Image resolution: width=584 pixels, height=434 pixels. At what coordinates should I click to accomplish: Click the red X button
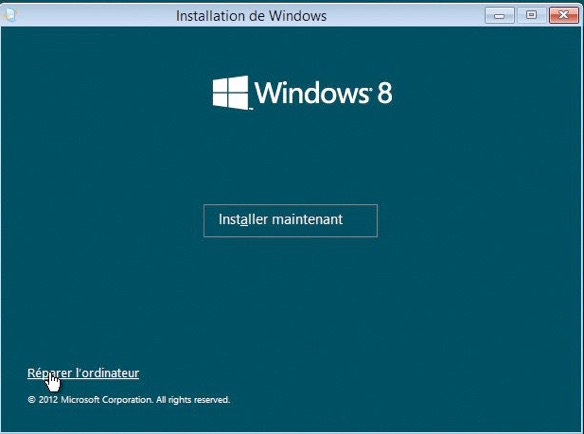(564, 16)
